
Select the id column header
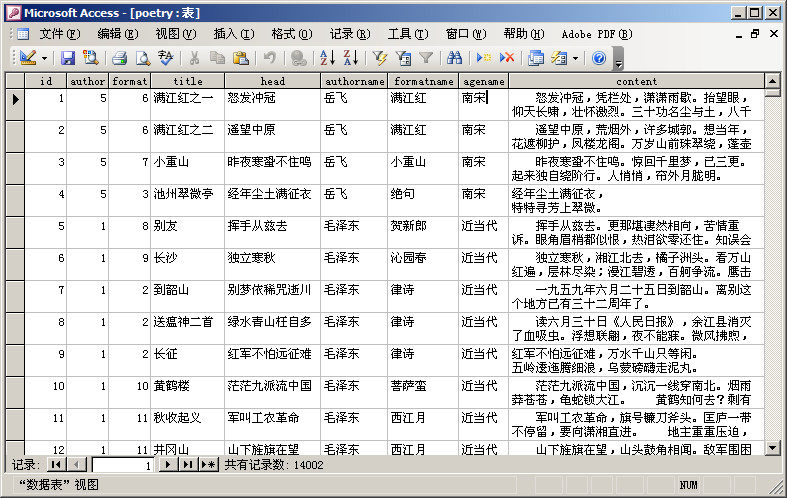coord(46,81)
